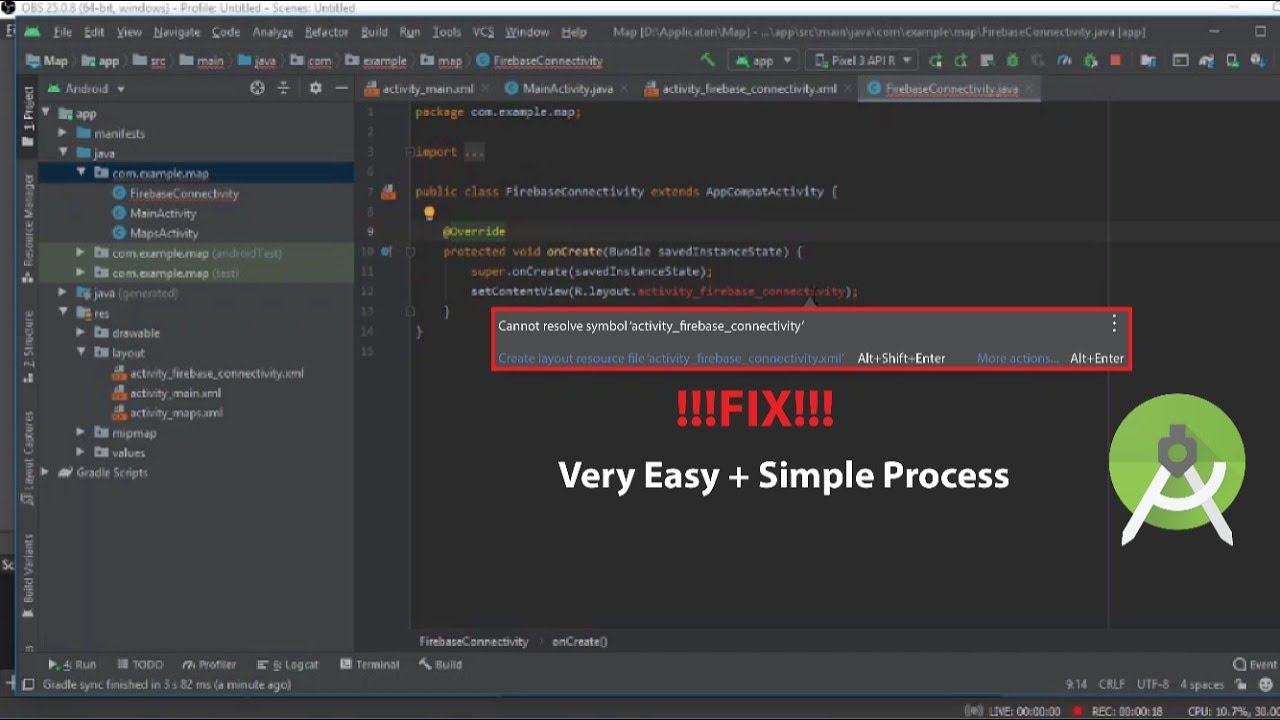Click the src folder in navigation breadcrumb
This screenshot has height=720, width=1280.
(150, 61)
